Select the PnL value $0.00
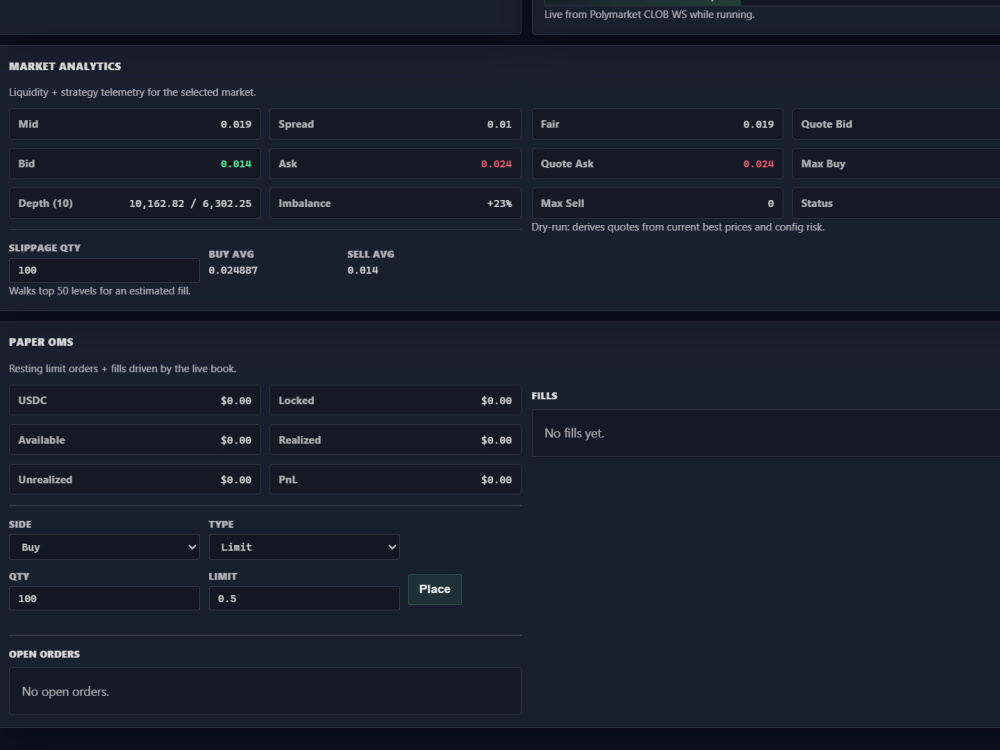This screenshot has width=1000, height=750. 496,480
